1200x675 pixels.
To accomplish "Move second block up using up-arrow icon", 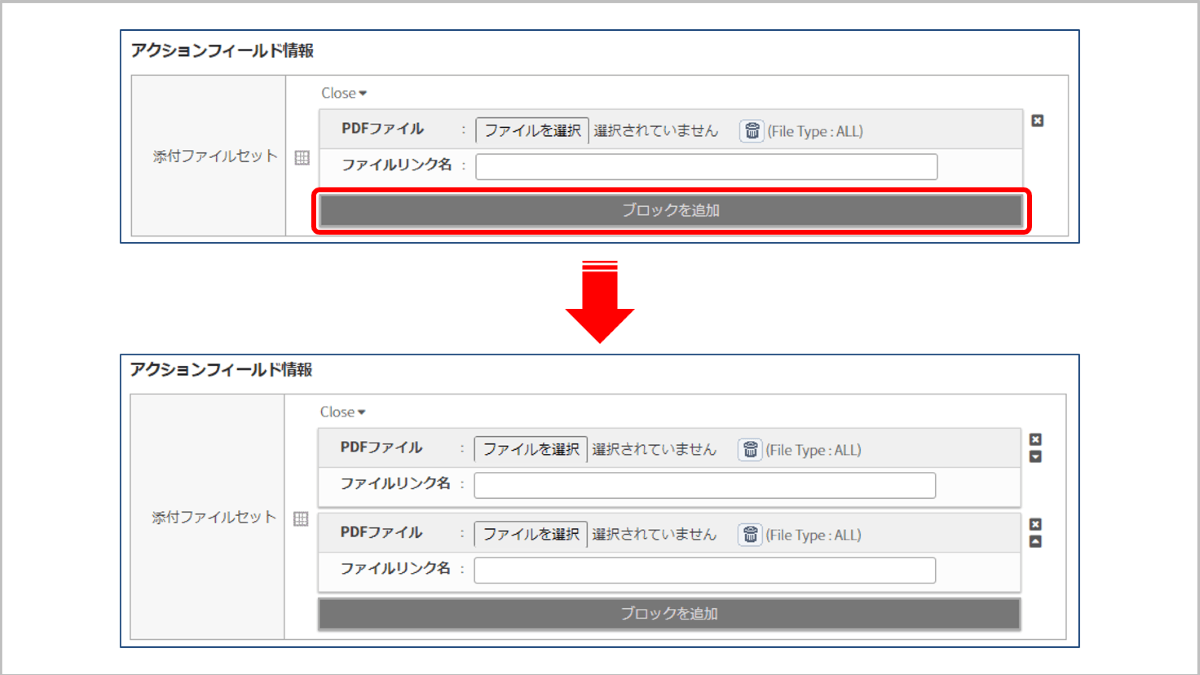I will tap(1036, 541).
